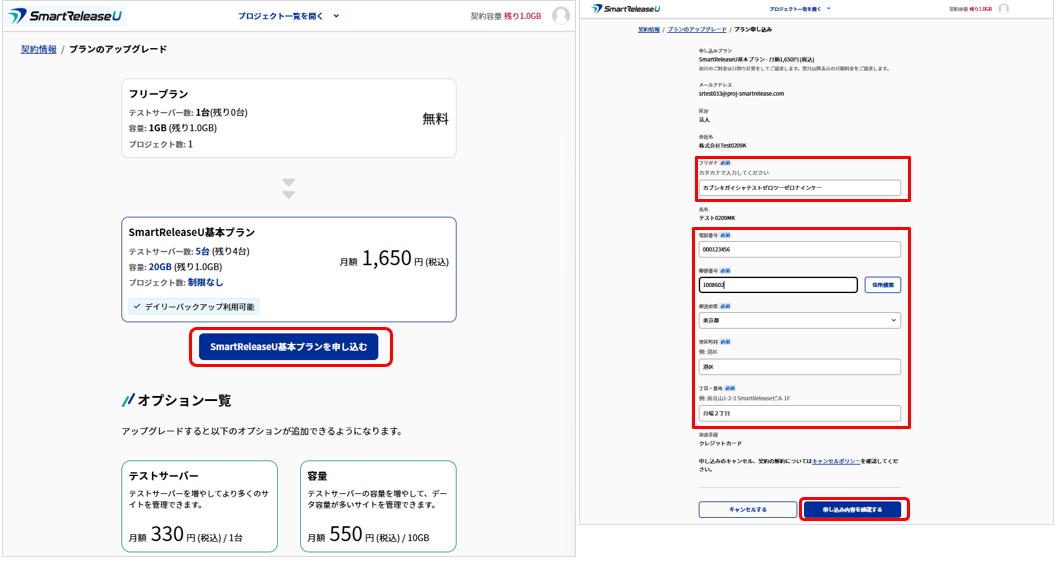
Task: Confirm with the 申し込み内容を確定する button
Action: coord(852,510)
